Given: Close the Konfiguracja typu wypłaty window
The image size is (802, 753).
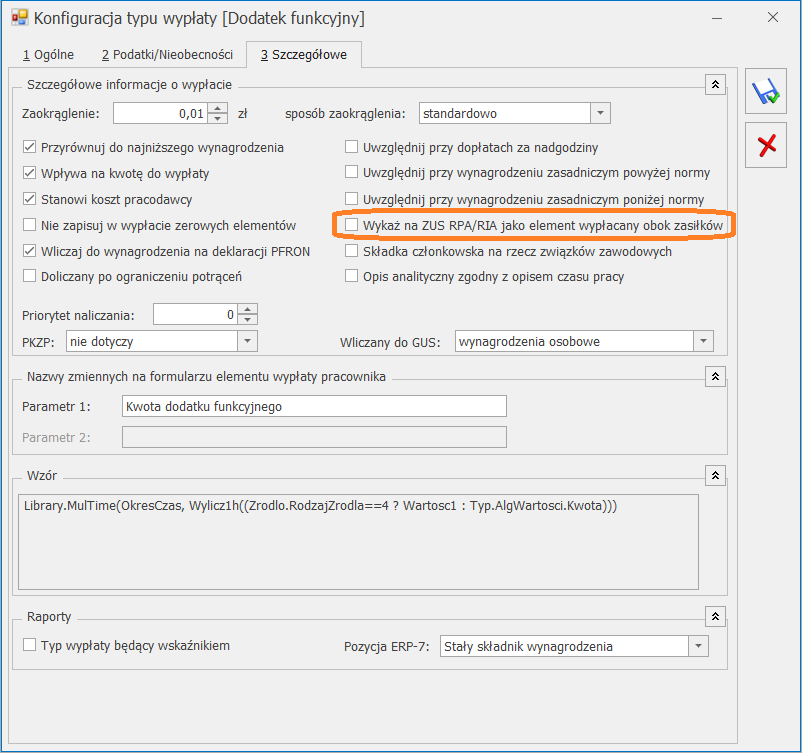Looking at the screenshot, I should (773, 17).
